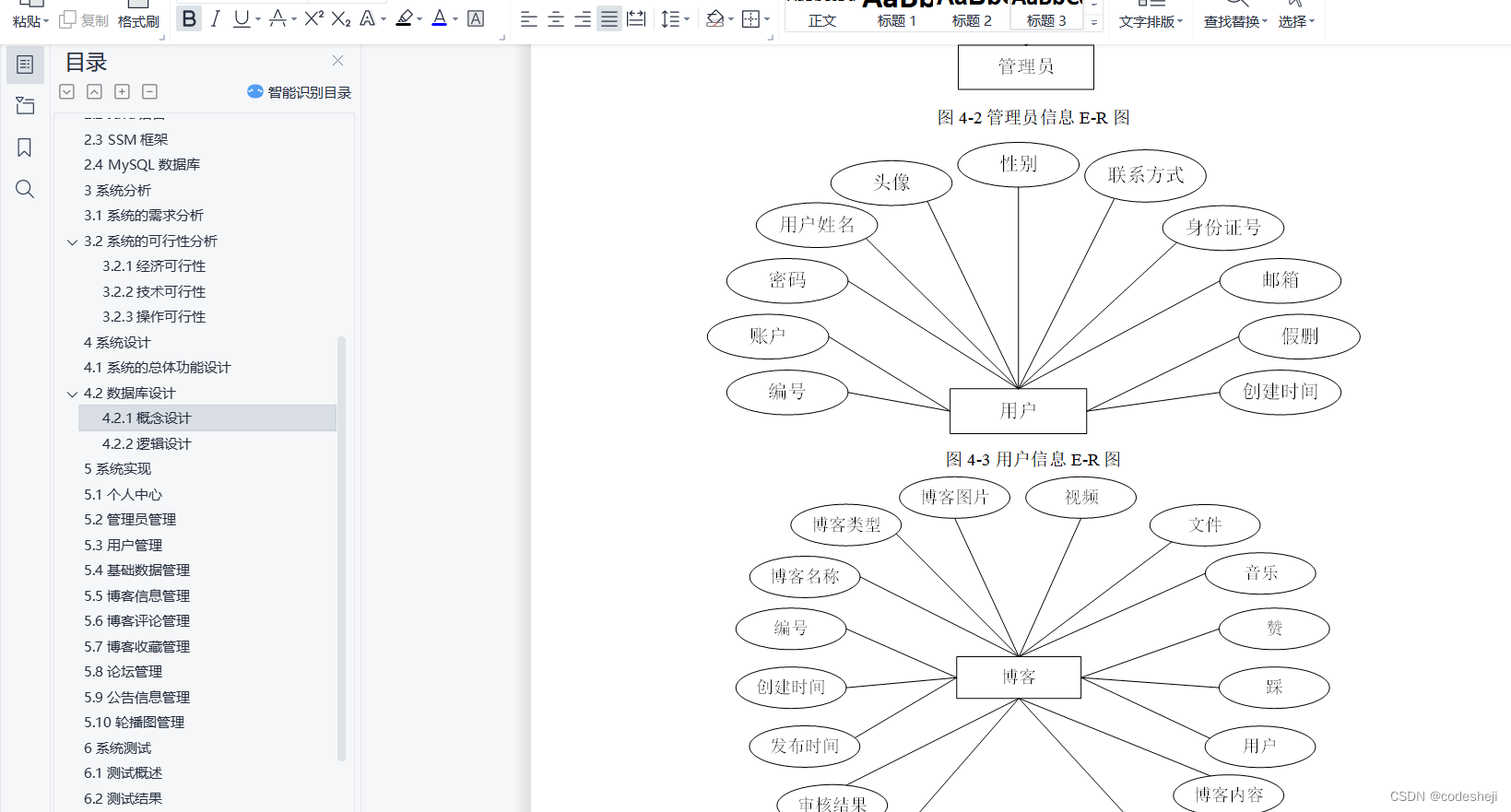This screenshot has height=812, width=1511.
Task: Go to 2.3 SSM 框架 heading
Action: point(126,139)
